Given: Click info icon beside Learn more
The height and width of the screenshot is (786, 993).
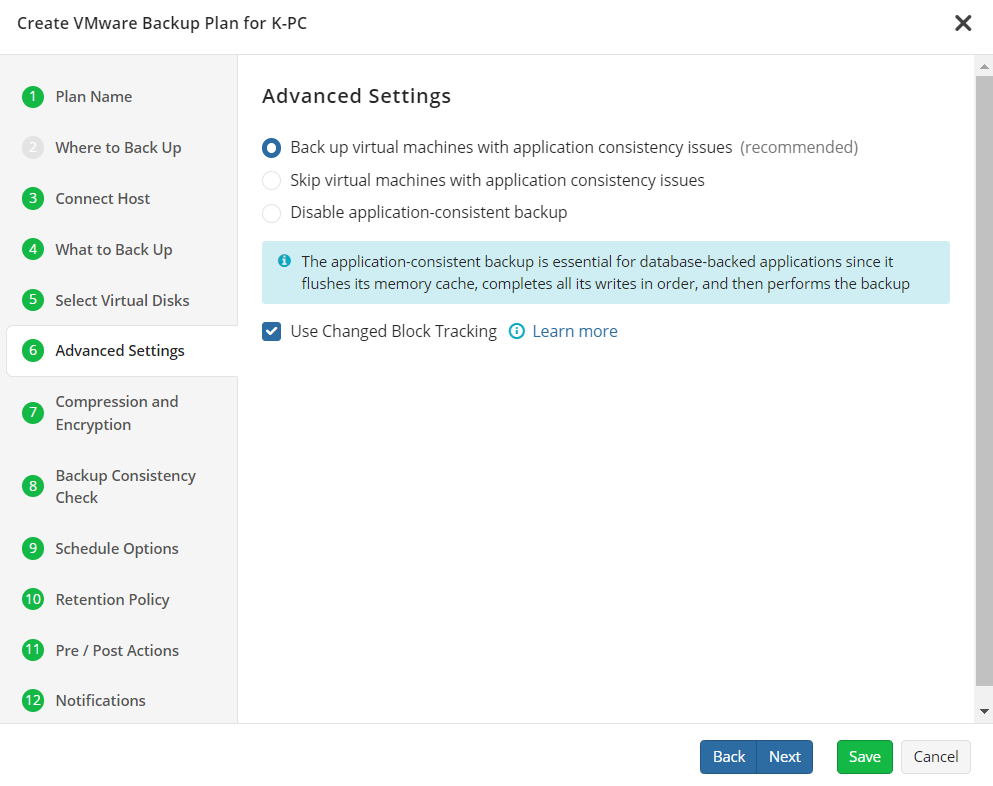Looking at the screenshot, I should tap(517, 331).
